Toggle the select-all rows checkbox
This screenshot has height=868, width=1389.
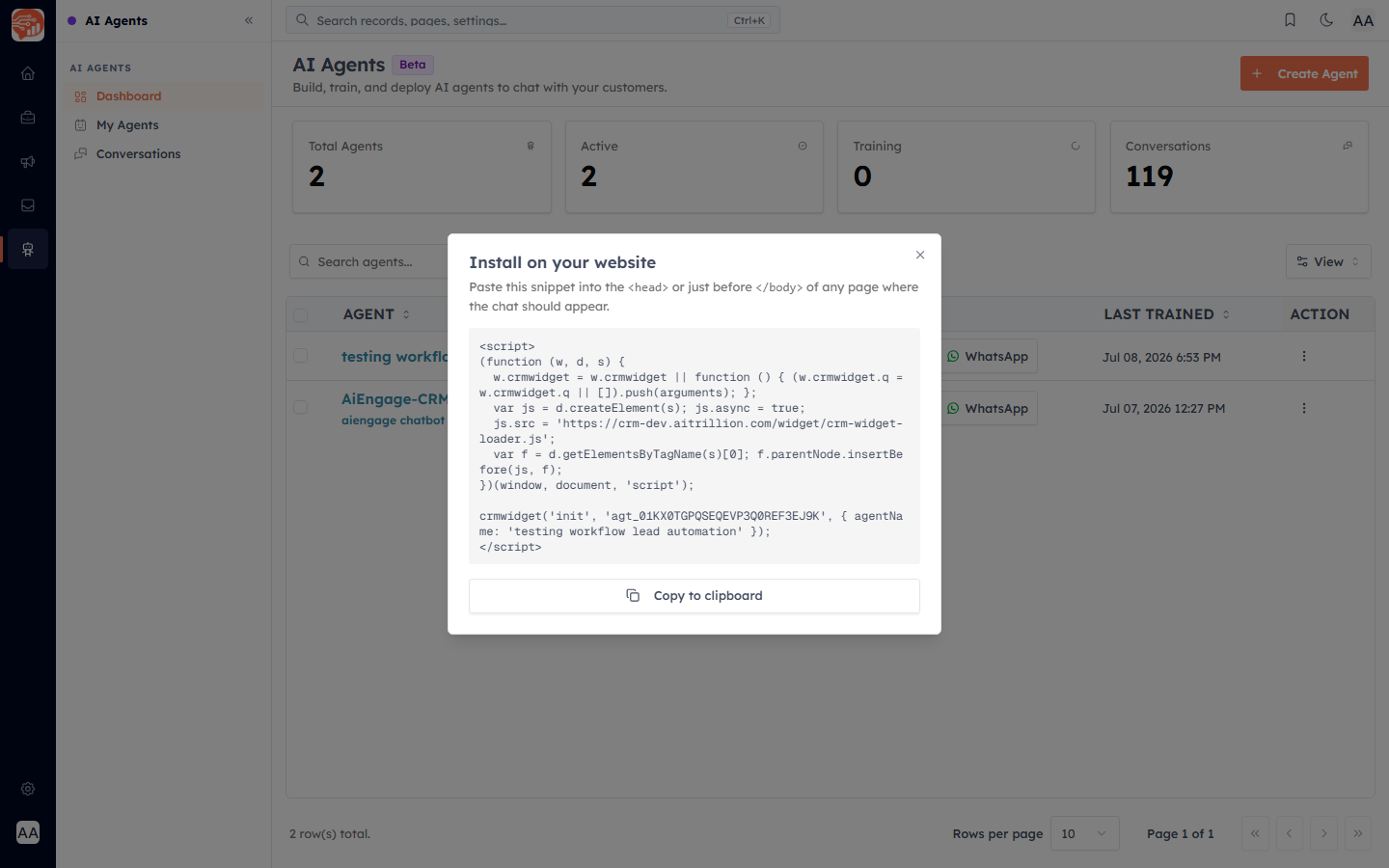(301, 314)
